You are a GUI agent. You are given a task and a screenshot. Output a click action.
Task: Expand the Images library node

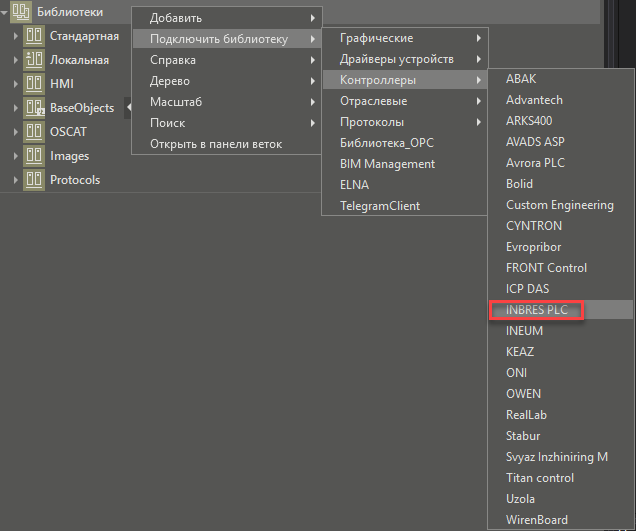tap(15, 156)
